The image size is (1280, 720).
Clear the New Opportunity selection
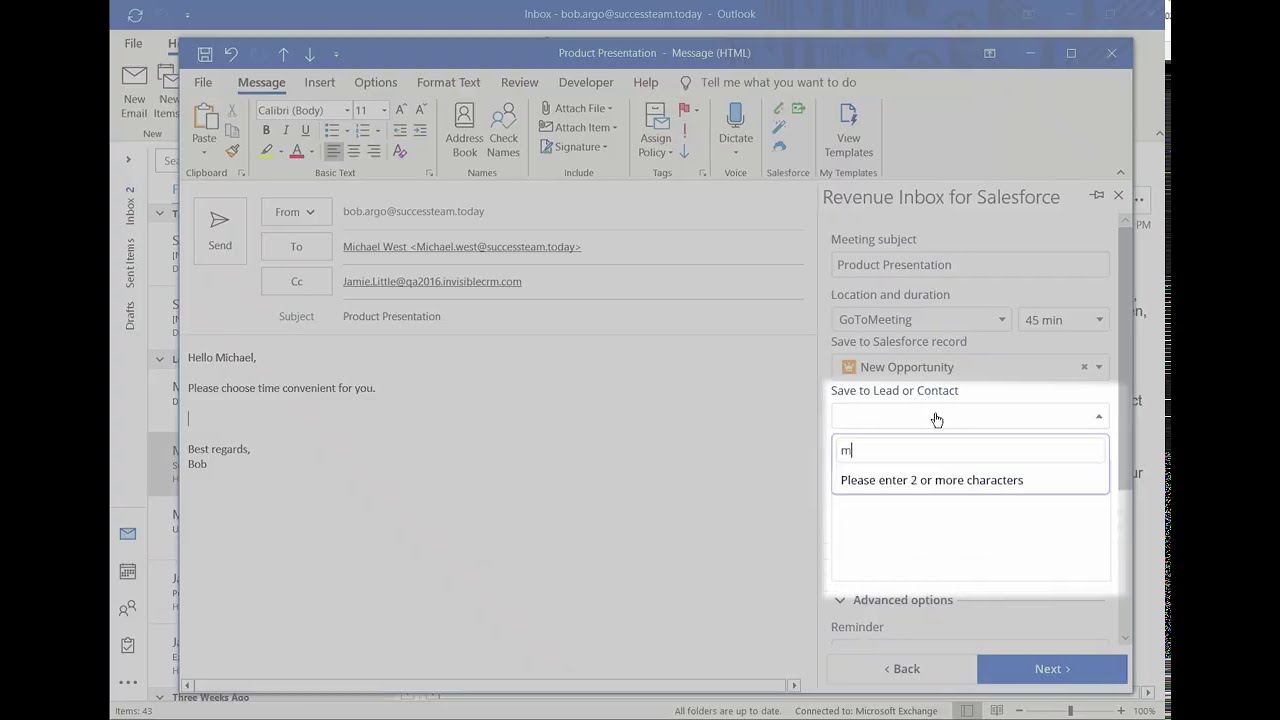[1084, 367]
